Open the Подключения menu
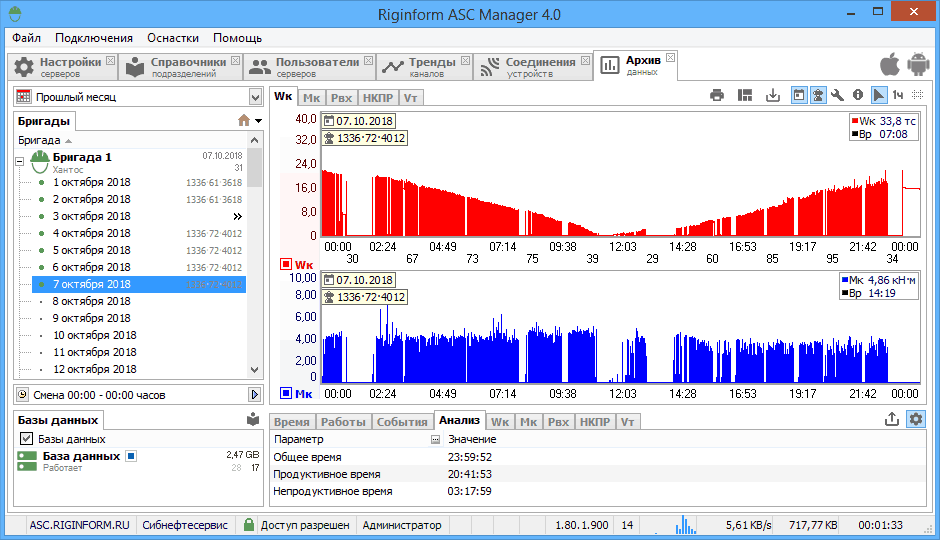Image resolution: width=940 pixels, height=540 pixels. (x=94, y=38)
